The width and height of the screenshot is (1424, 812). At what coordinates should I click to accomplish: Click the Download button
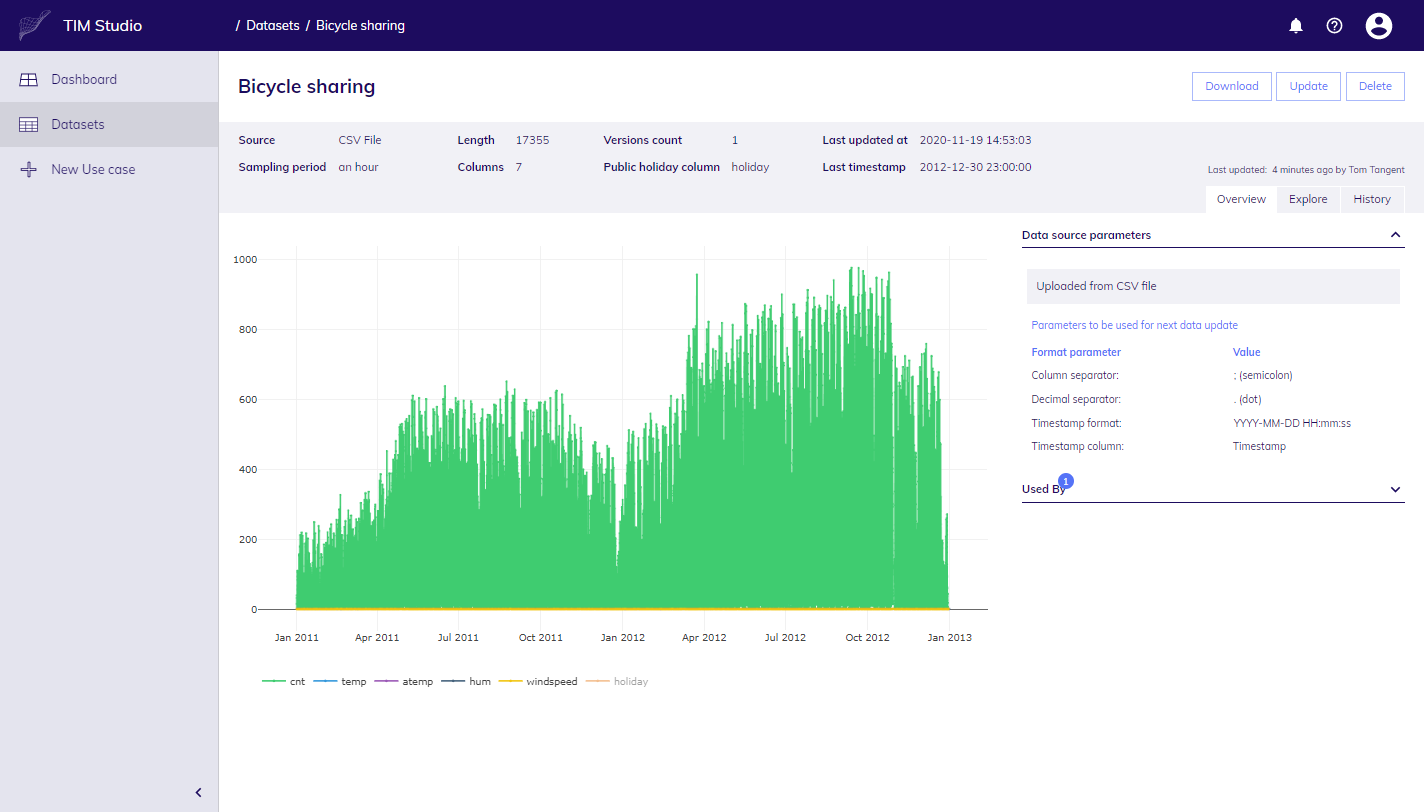pos(1232,86)
